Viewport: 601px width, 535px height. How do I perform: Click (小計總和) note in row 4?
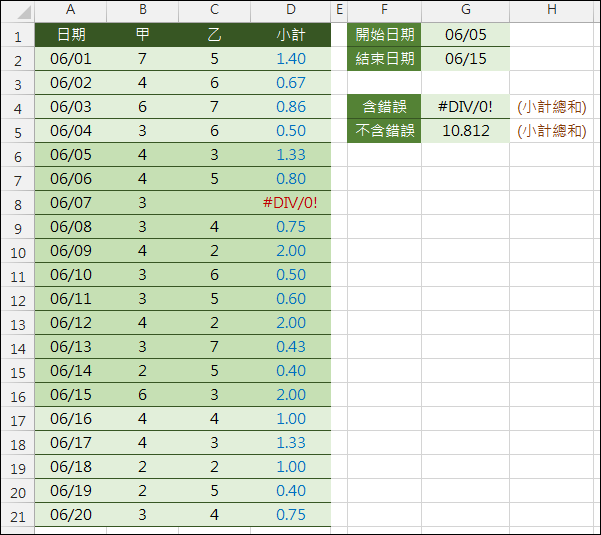click(552, 107)
